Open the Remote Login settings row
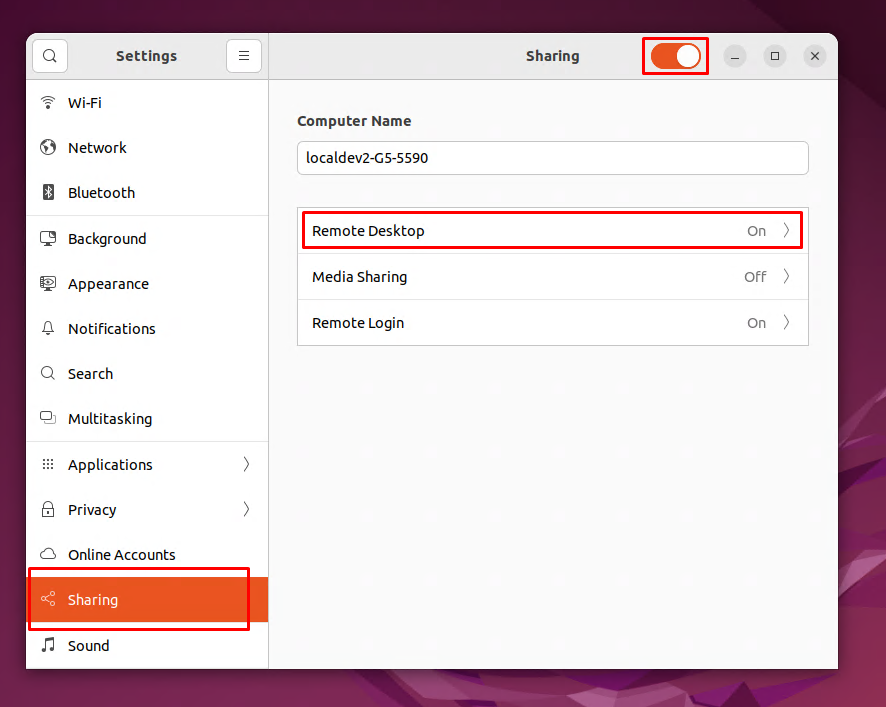This screenshot has width=886, height=707. click(x=553, y=323)
